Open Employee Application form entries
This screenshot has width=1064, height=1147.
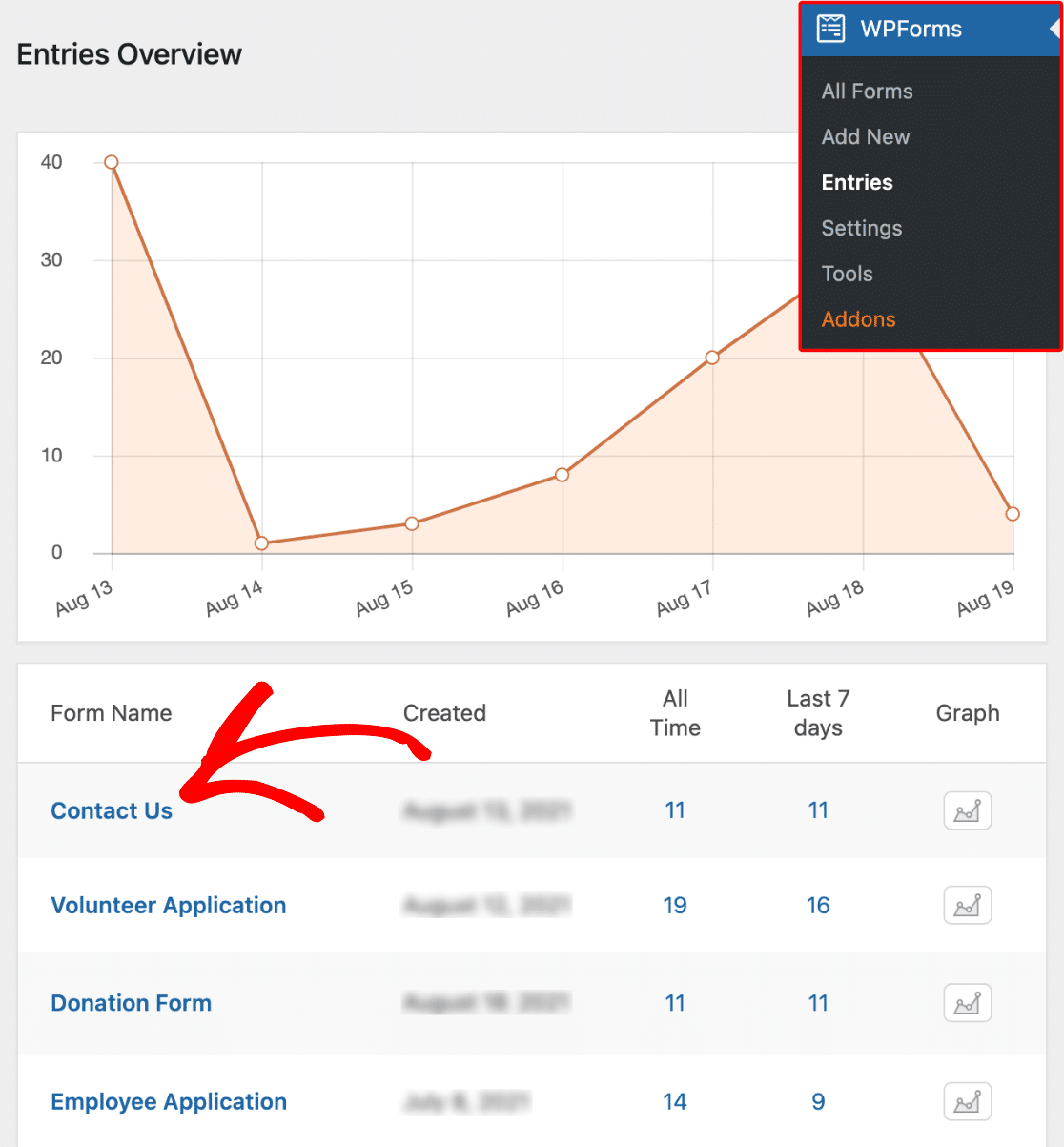coord(169,1102)
